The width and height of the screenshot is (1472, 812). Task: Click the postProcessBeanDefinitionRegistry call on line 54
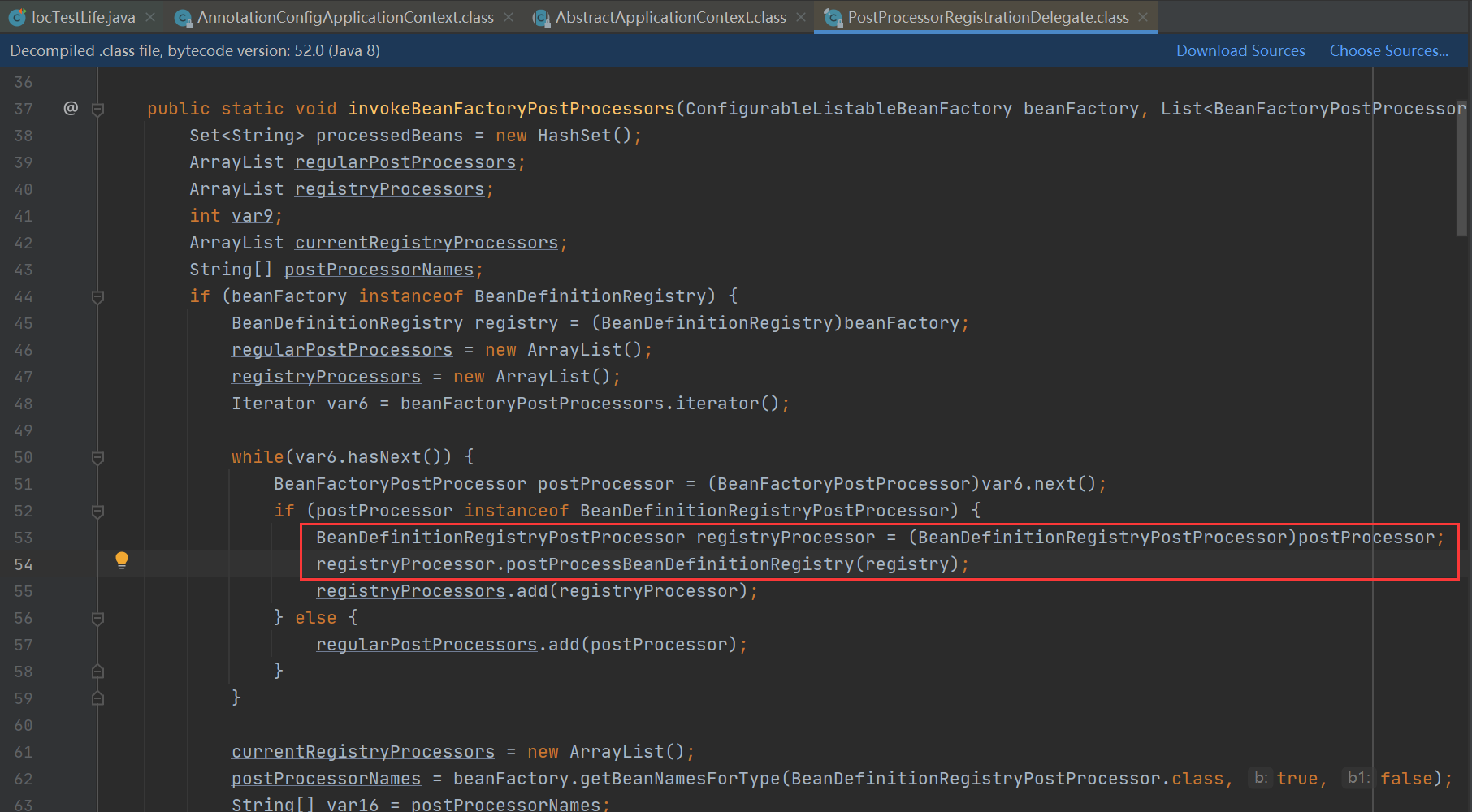pos(680,564)
